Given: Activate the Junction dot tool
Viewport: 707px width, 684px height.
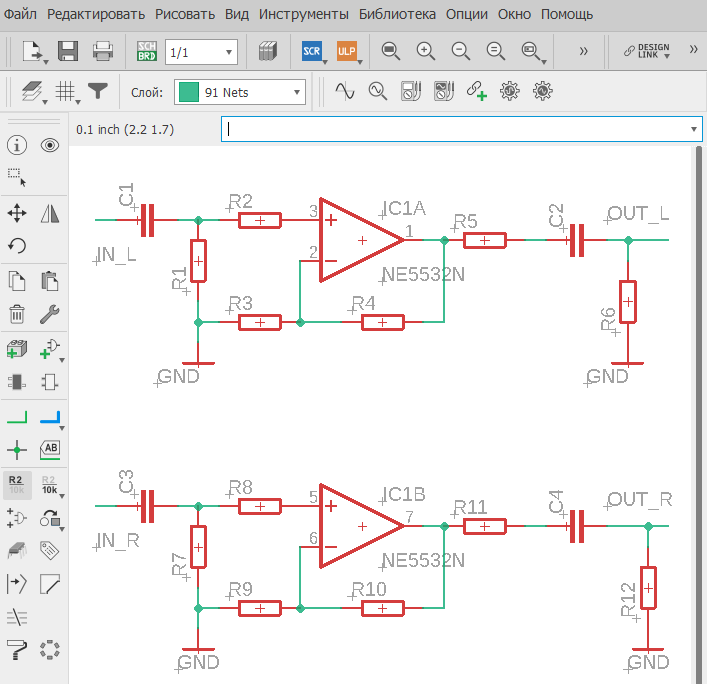Looking at the screenshot, I should [17, 450].
